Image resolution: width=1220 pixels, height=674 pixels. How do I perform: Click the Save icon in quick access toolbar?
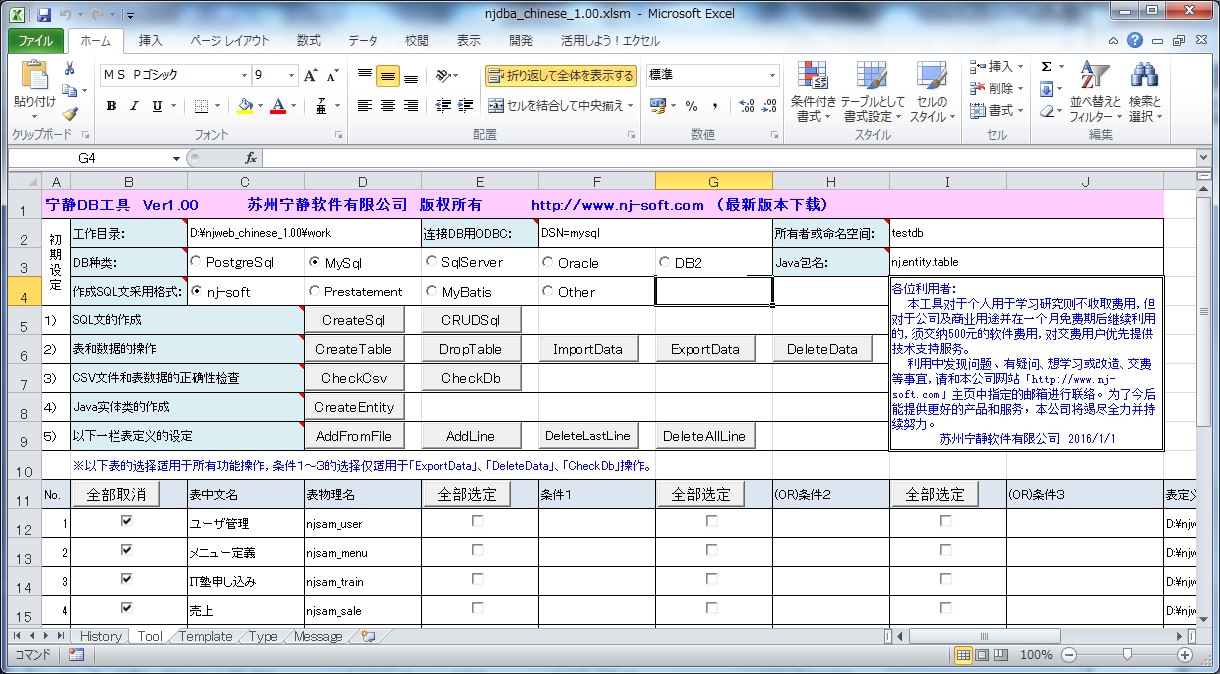click(43, 15)
